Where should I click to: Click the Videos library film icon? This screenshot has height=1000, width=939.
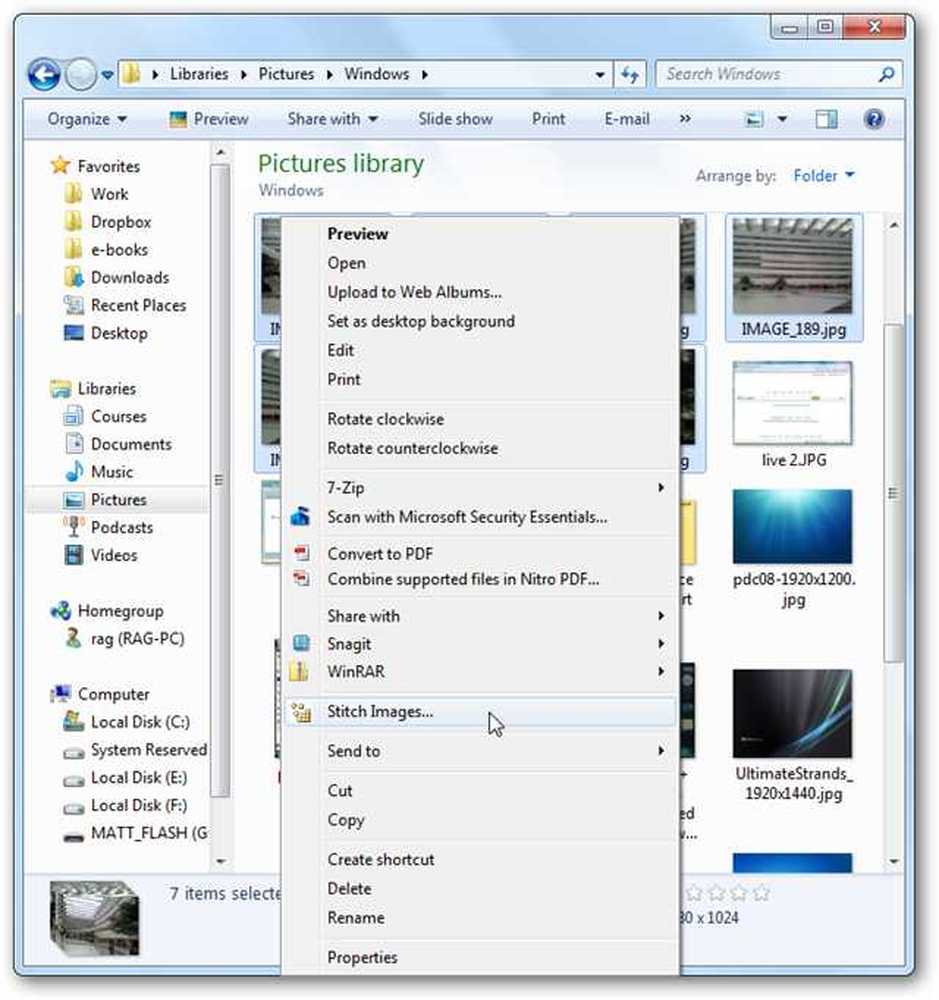click(73, 555)
